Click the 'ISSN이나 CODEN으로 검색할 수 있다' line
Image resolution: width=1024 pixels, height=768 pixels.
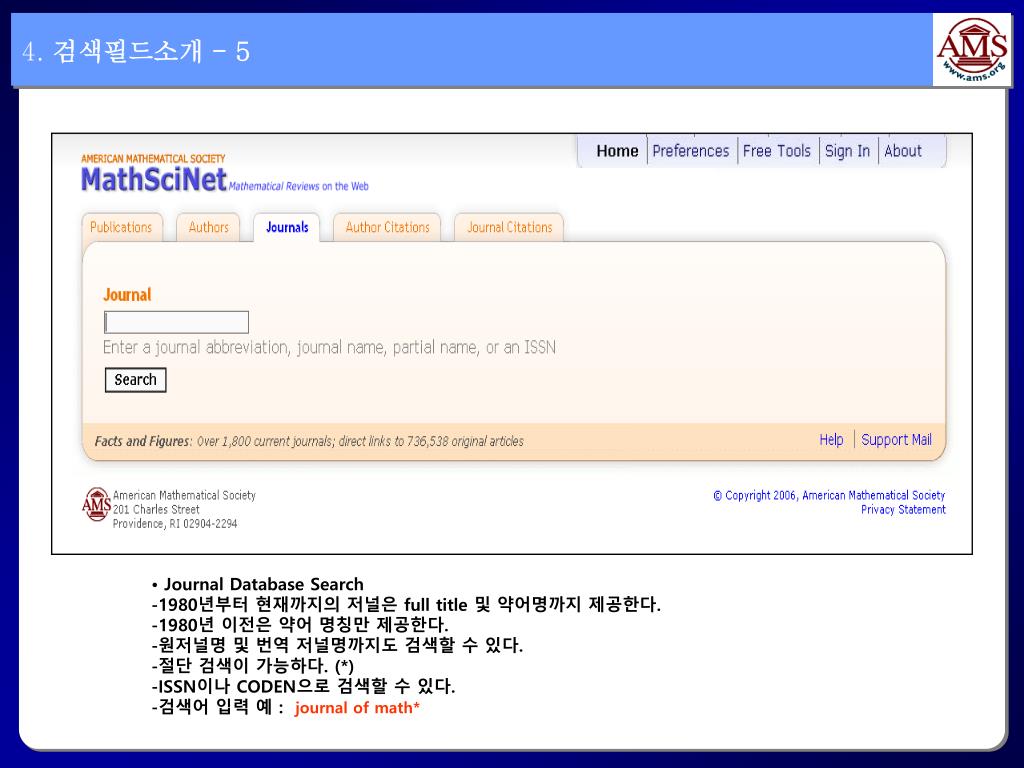point(304,686)
